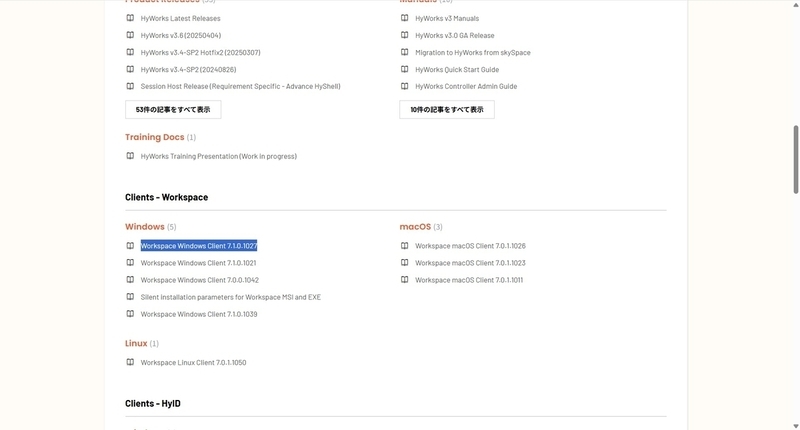Open HyWorks Training Presentation article
800x430 pixels.
pyautogui.click(x=218, y=156)
